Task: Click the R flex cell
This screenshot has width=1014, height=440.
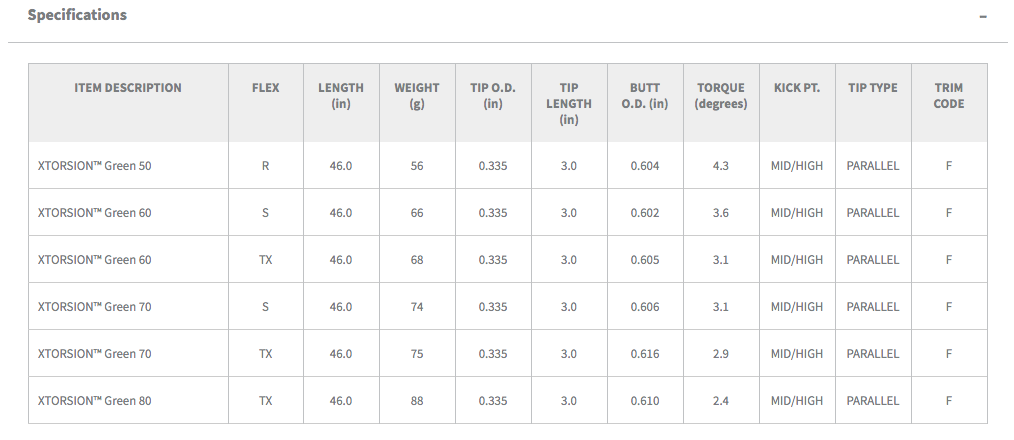Action: click(x=266, y=166)
